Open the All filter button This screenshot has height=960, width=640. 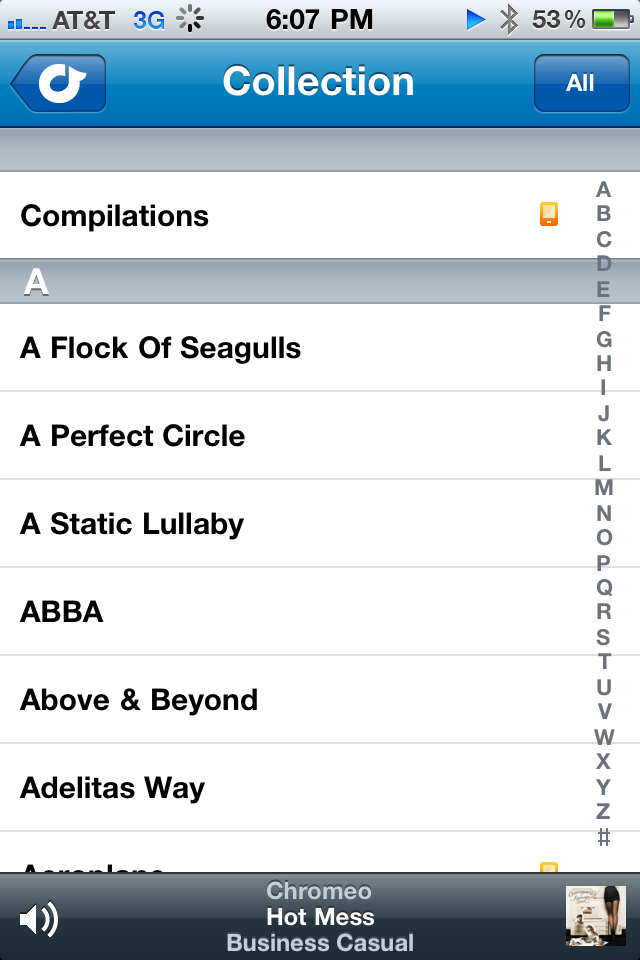pyautogui.click(x=581, y=83)
